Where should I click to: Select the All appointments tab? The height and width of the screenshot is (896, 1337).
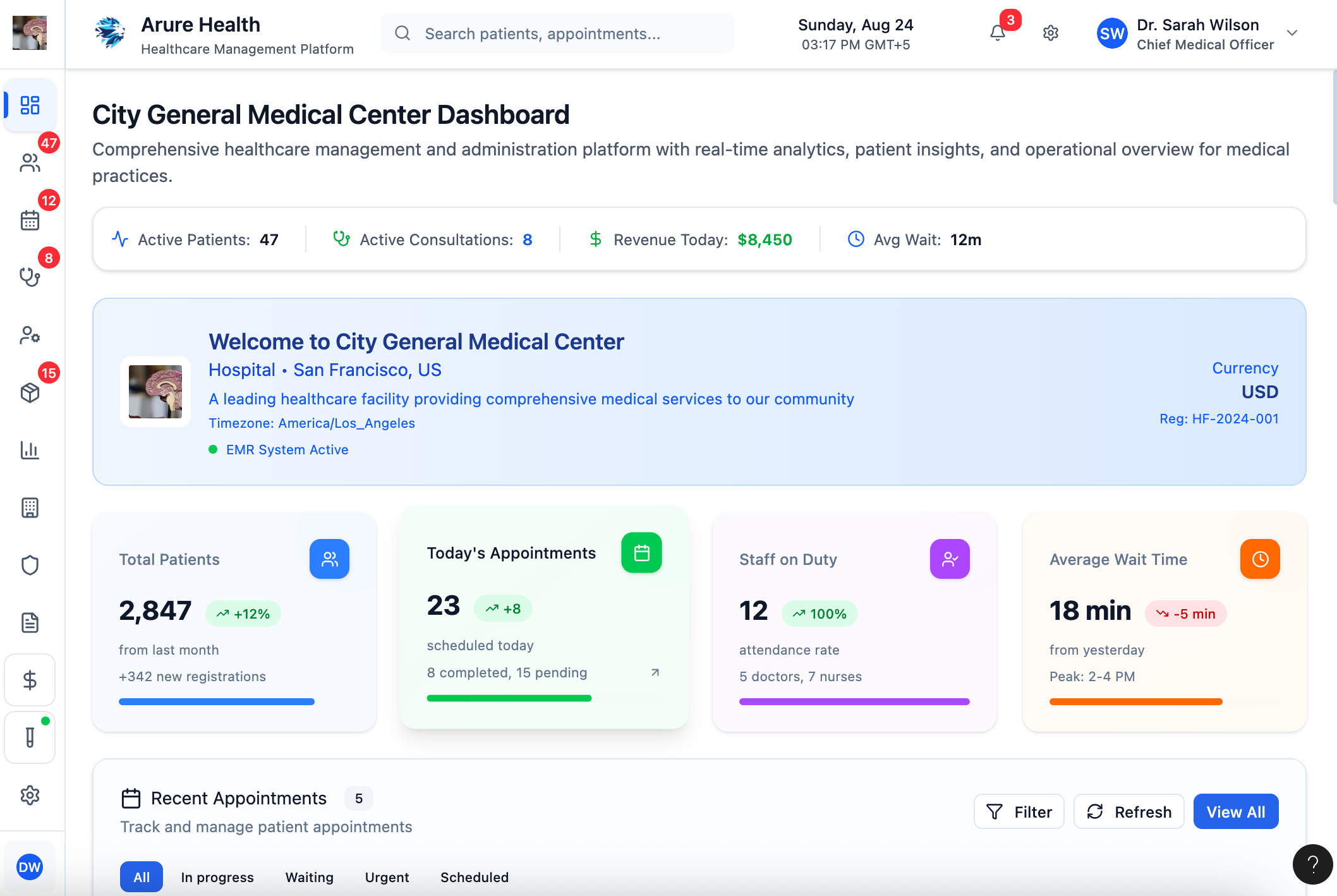click(142, 877)
